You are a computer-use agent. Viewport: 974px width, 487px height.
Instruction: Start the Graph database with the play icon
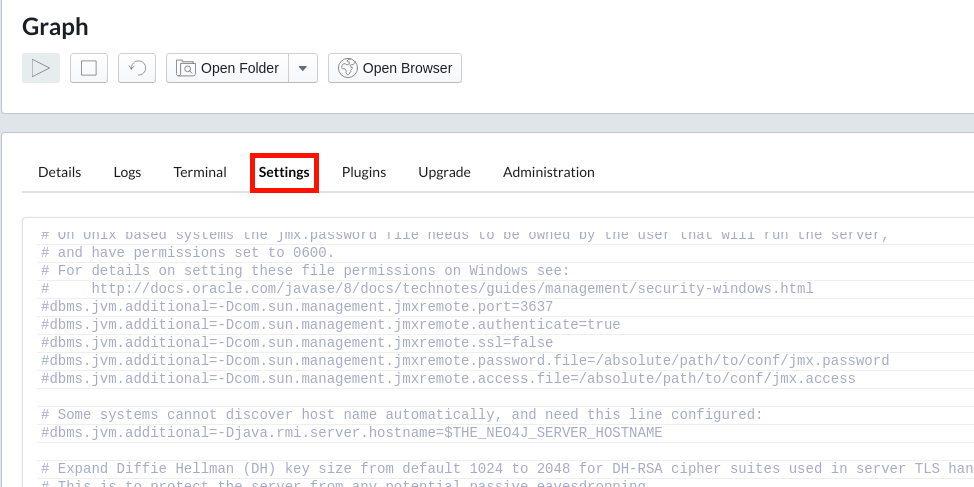(x=41, y=68)
